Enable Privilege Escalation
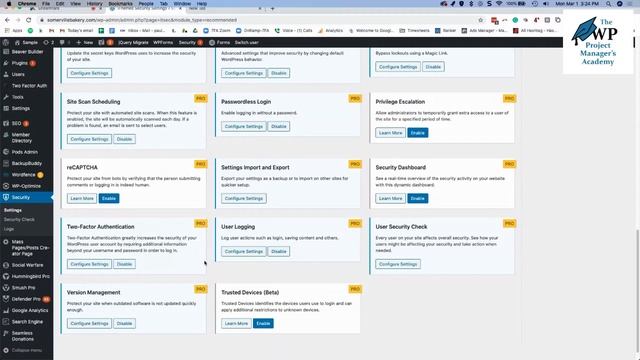The height and width of the screenshot is (360, 640). coord(418,133)
